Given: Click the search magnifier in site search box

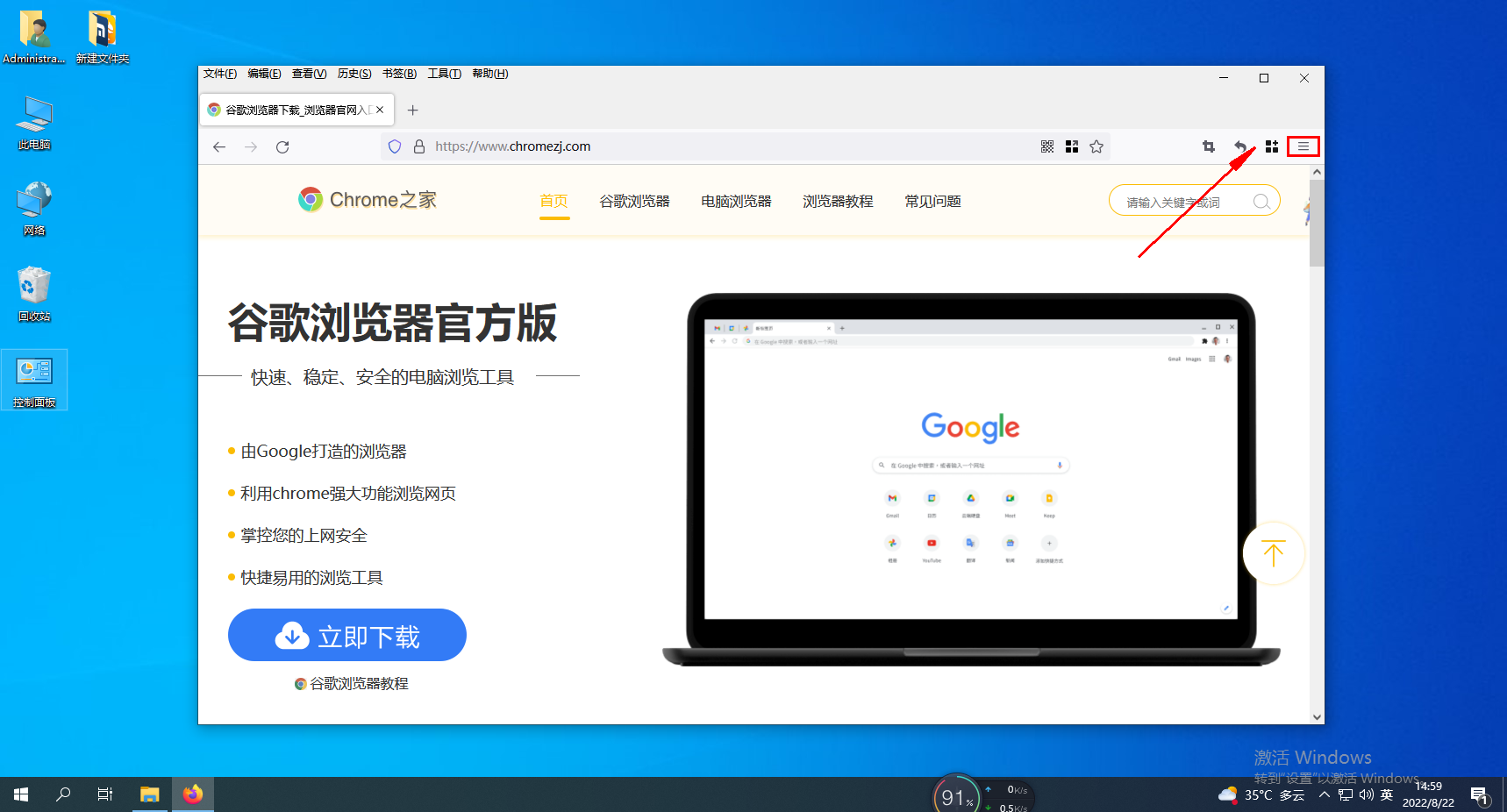Looking at the screenshot, I should tap(1261, 202).
